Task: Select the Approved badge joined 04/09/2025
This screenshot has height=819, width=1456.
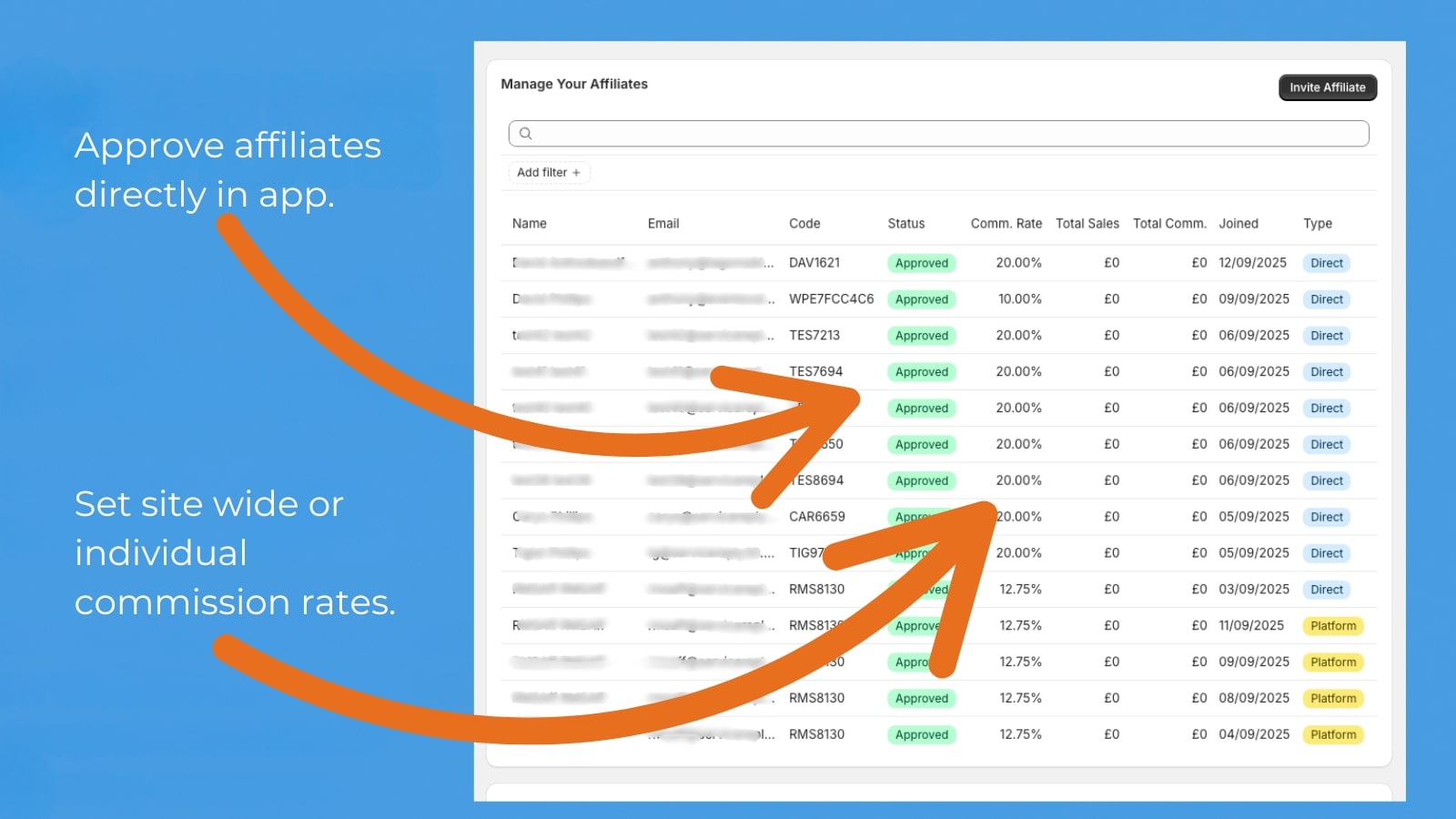Action: 922,735
